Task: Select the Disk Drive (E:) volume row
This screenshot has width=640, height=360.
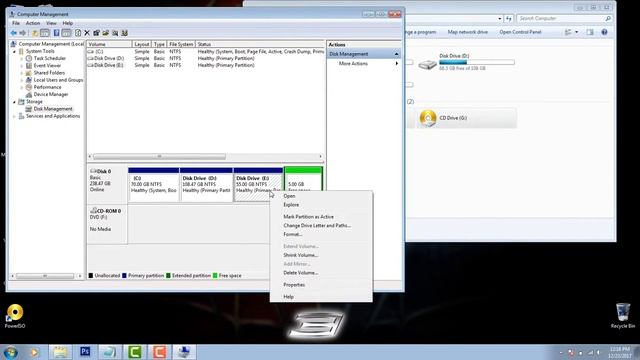Action: point(206,65)
